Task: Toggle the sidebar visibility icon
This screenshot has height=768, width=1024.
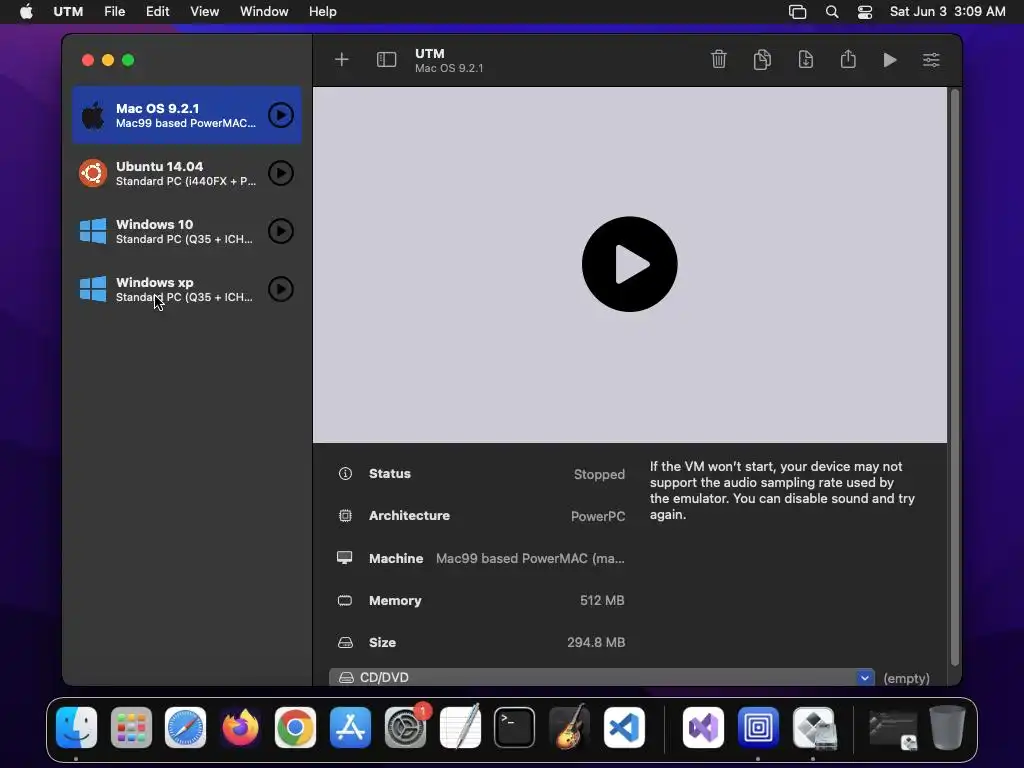Action: [387, 60]
